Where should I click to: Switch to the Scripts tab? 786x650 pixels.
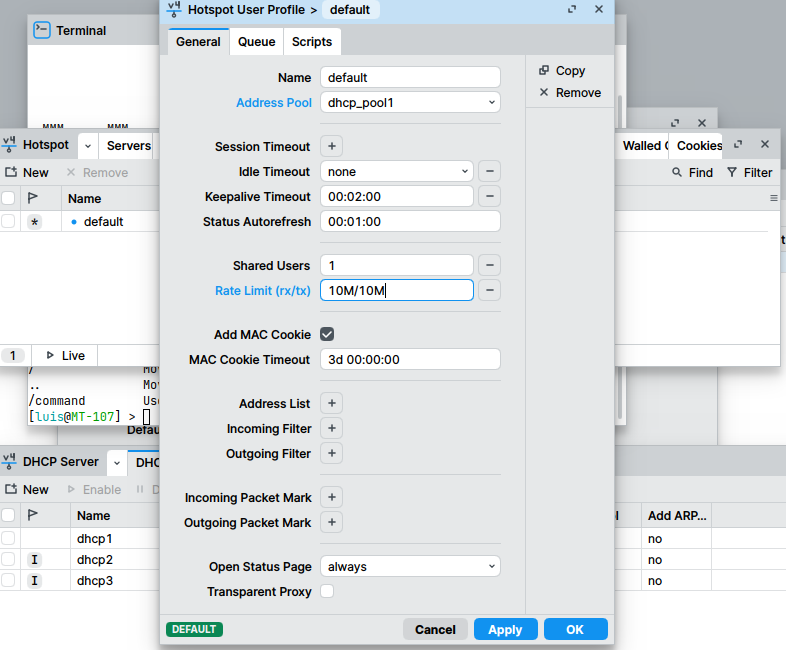tap(312, 42)
